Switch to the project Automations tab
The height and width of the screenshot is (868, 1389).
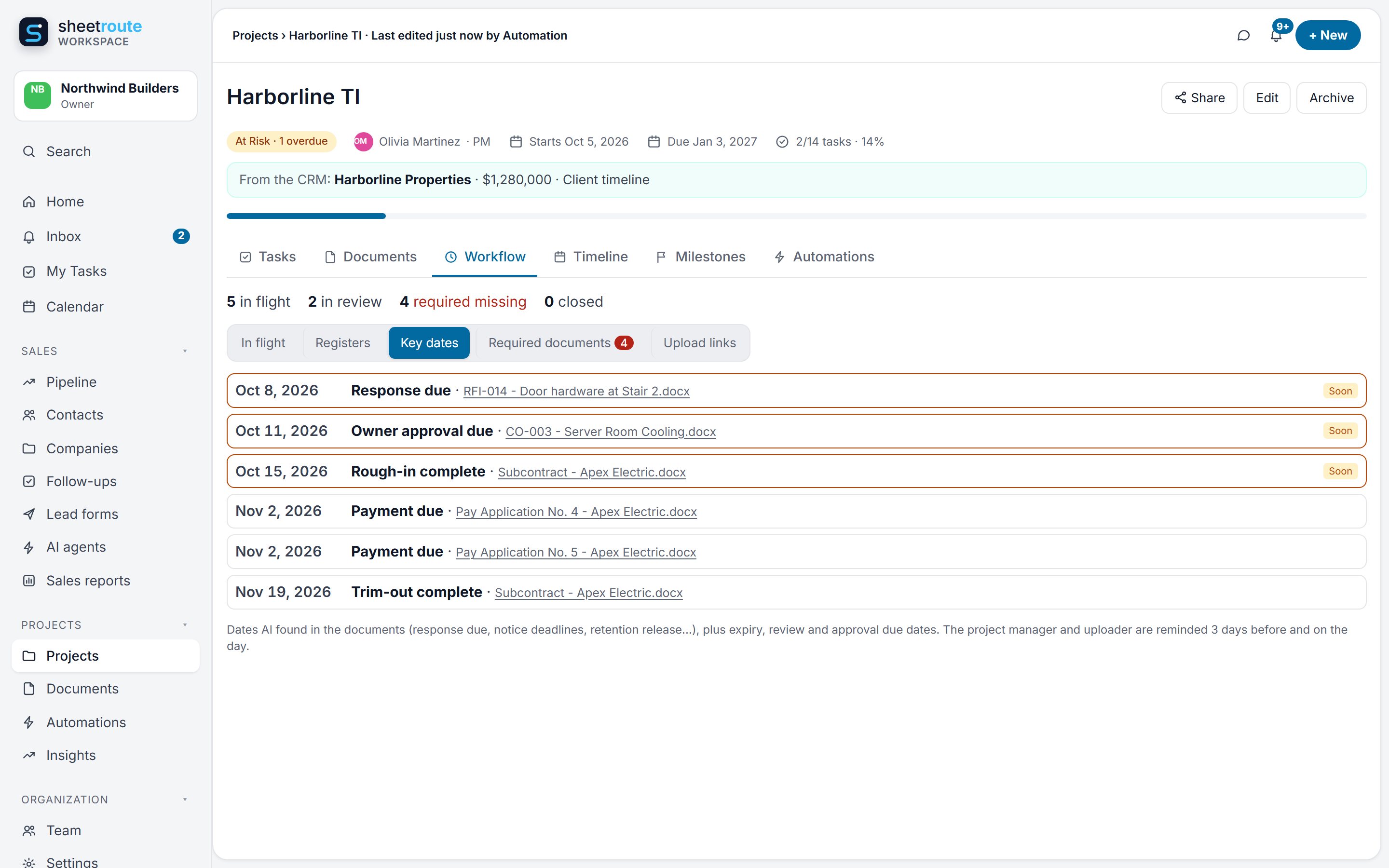824,257
